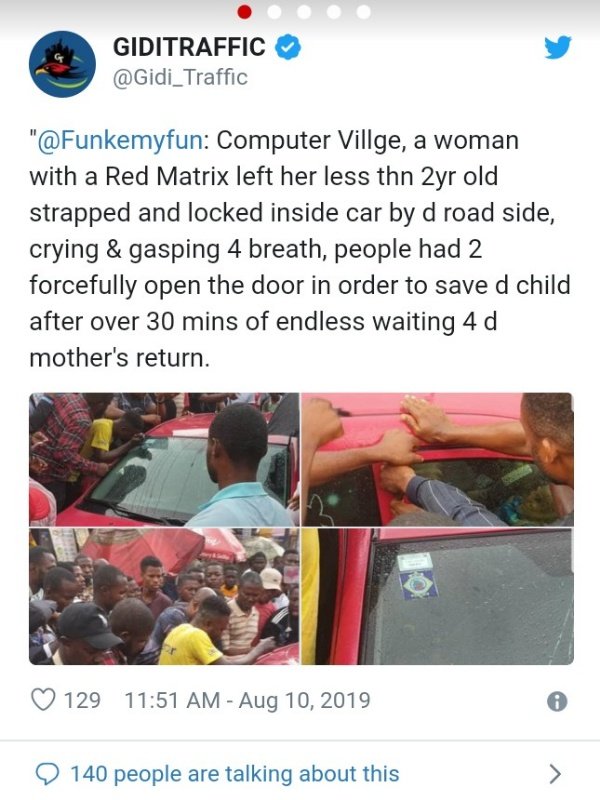Click the blue verified badge
Screen dimensions: 600x800
click(x=288, y=47)
